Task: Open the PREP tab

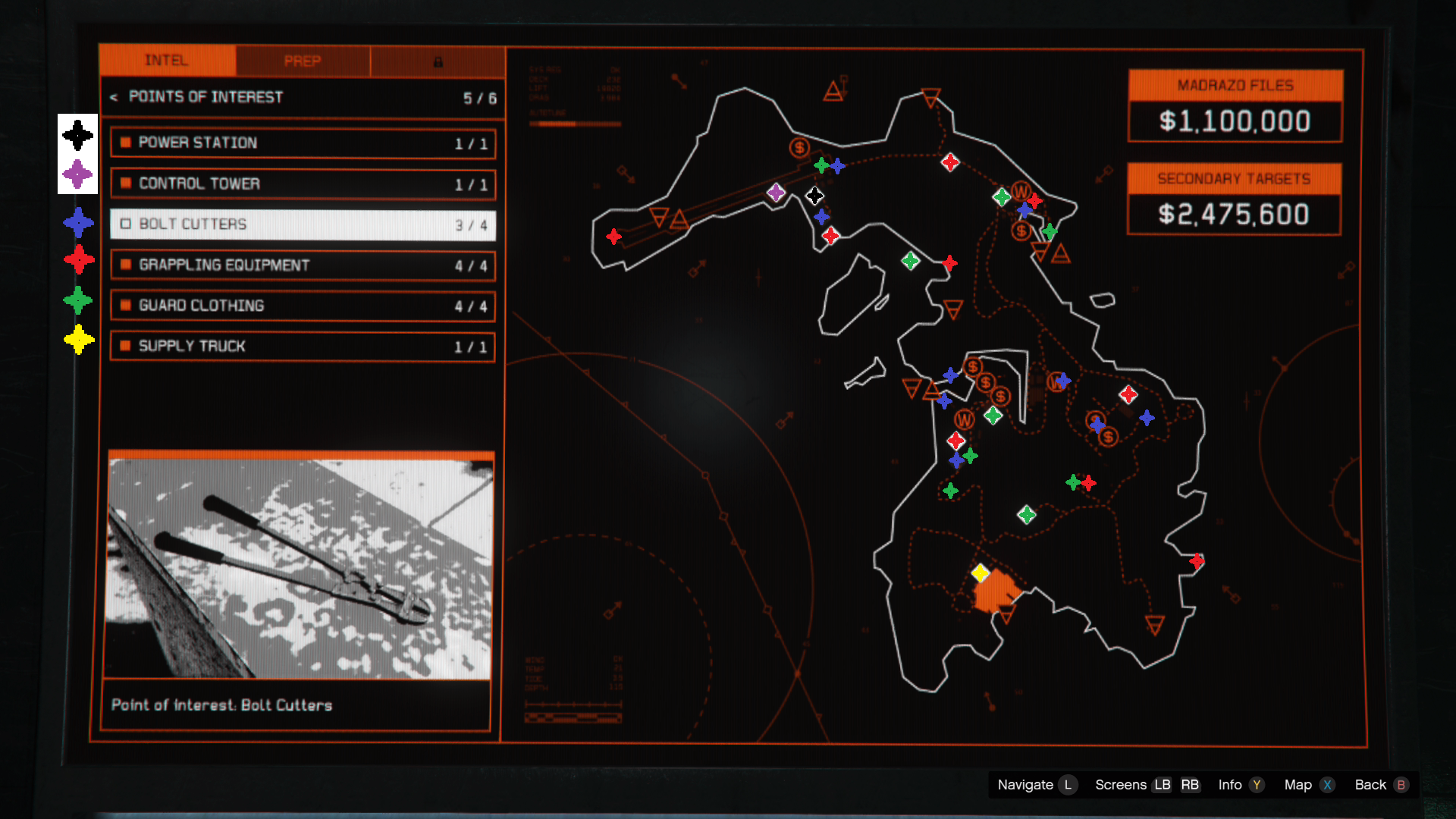Action: 303,61
